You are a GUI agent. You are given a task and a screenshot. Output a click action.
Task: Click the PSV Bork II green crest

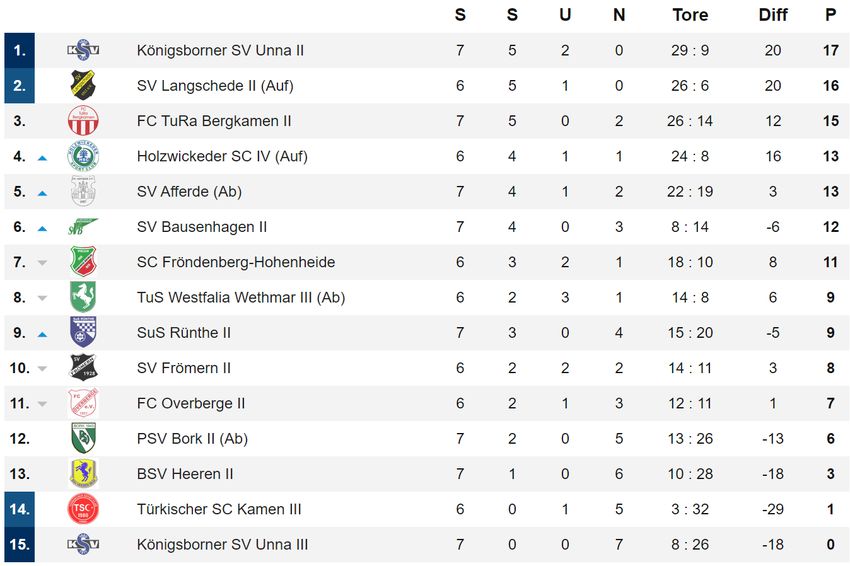click(83, 439)
